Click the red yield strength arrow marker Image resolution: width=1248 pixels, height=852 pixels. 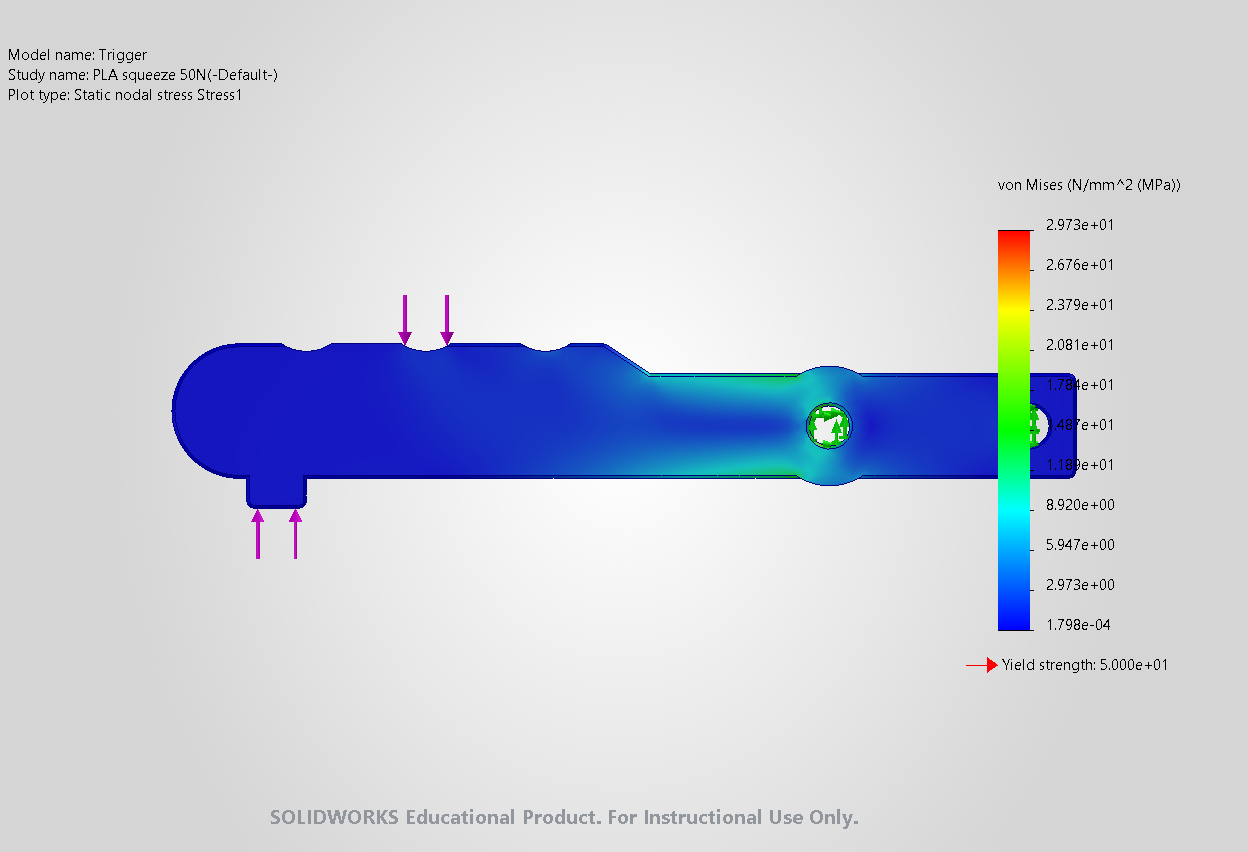point(982,665)
